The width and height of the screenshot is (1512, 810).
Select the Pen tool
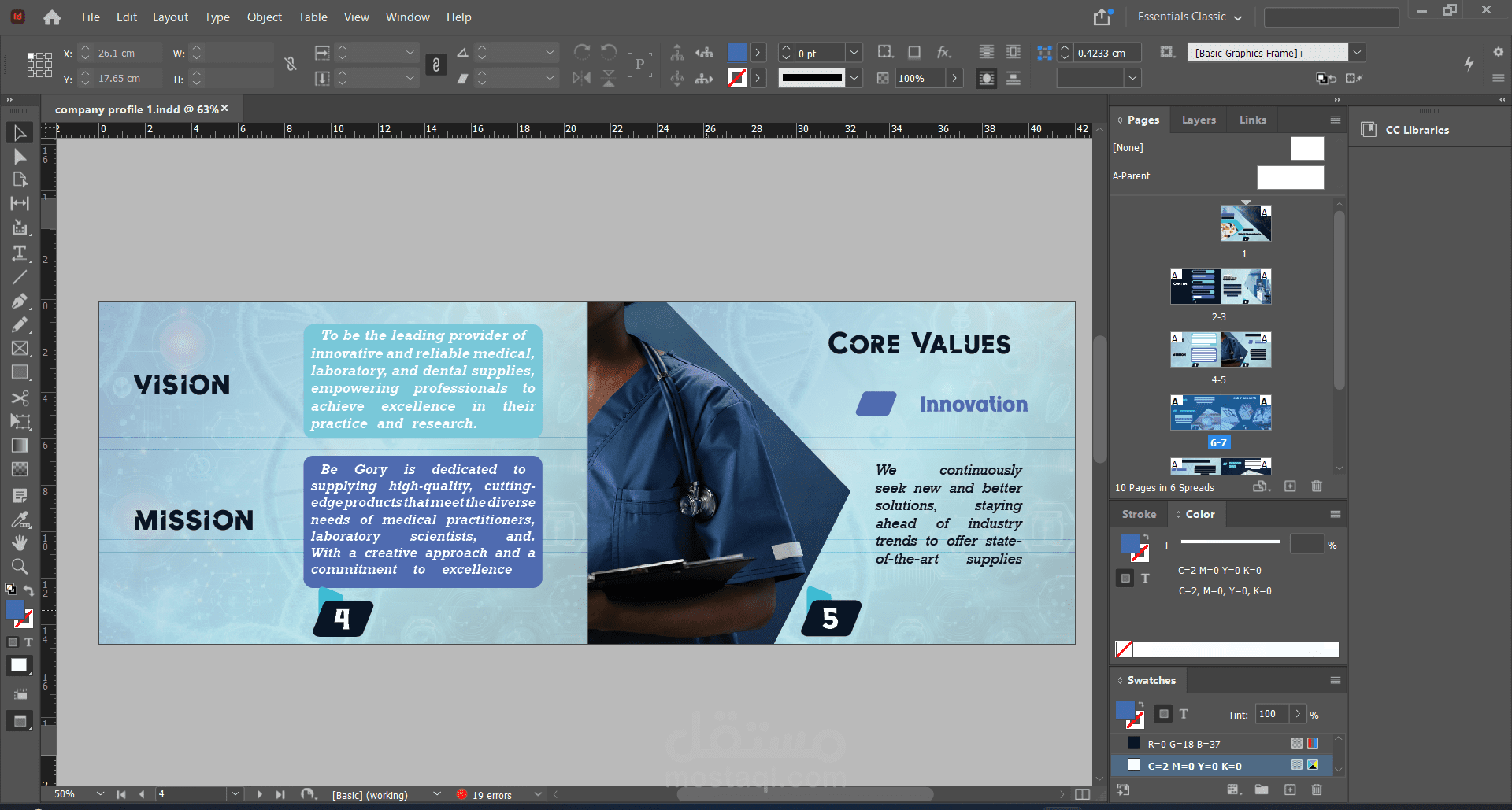[20, 301]
